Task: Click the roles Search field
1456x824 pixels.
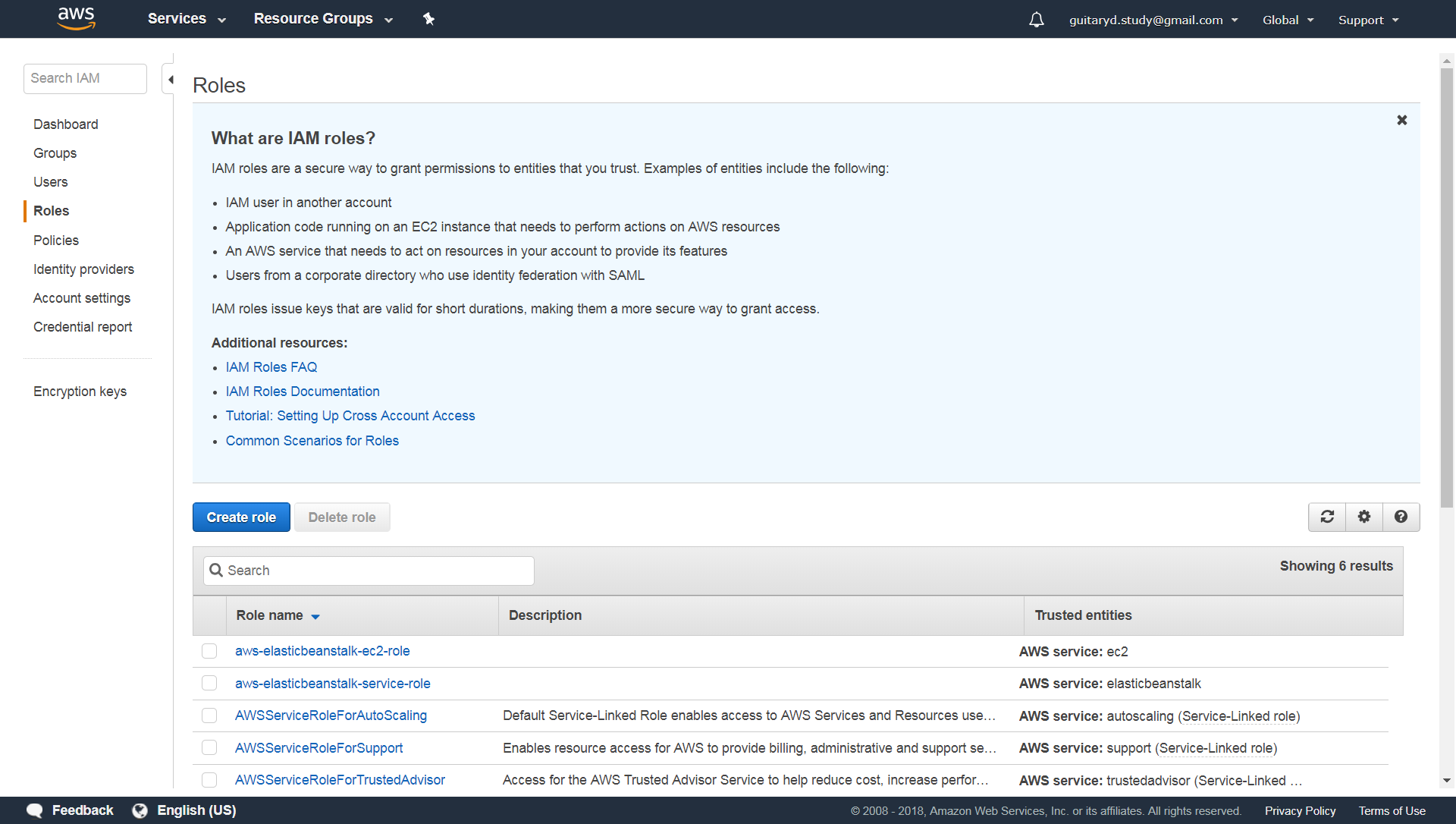Action: pos(369,571)
